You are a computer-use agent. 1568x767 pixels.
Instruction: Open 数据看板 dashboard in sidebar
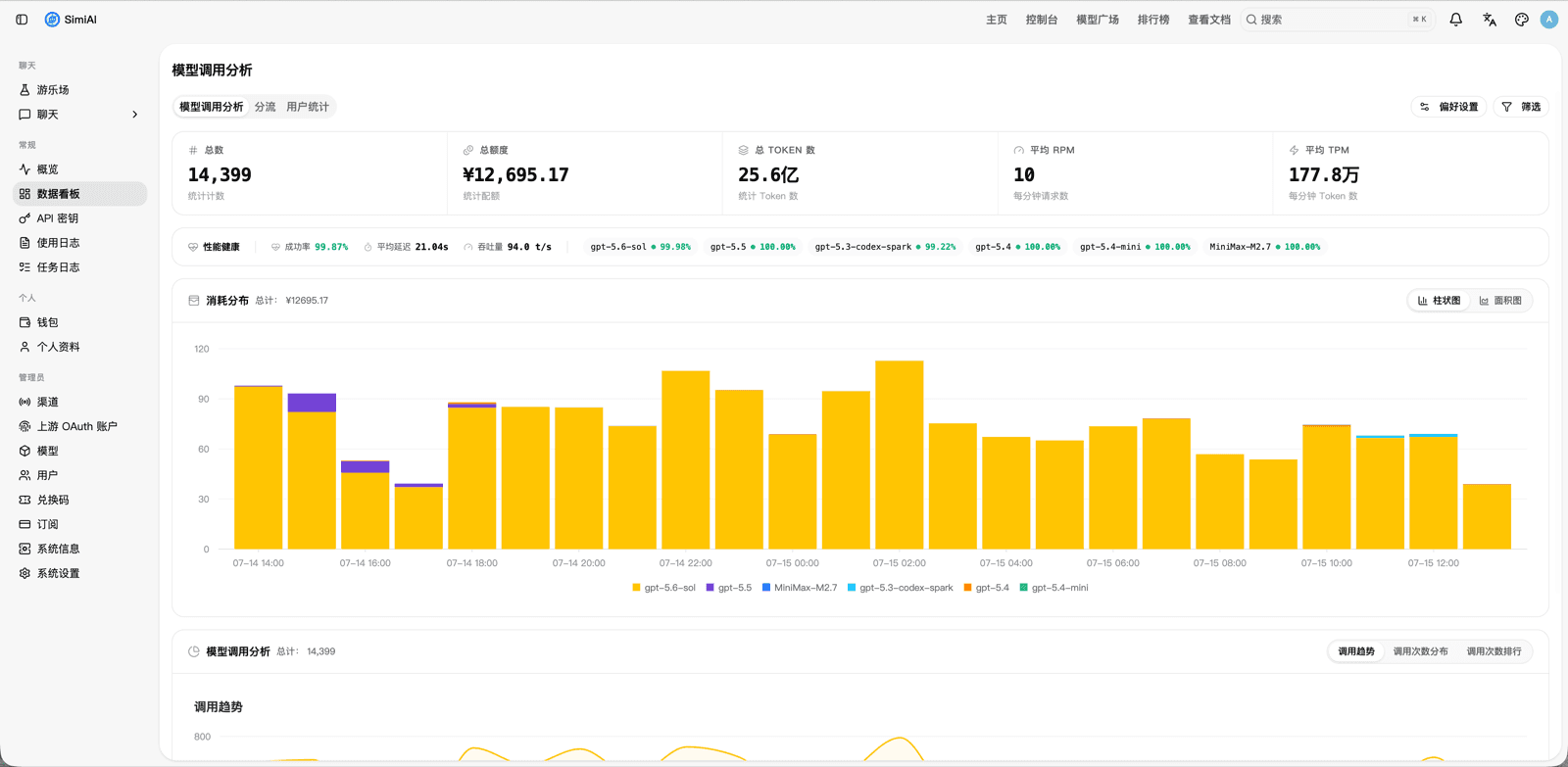pos(80,194)
